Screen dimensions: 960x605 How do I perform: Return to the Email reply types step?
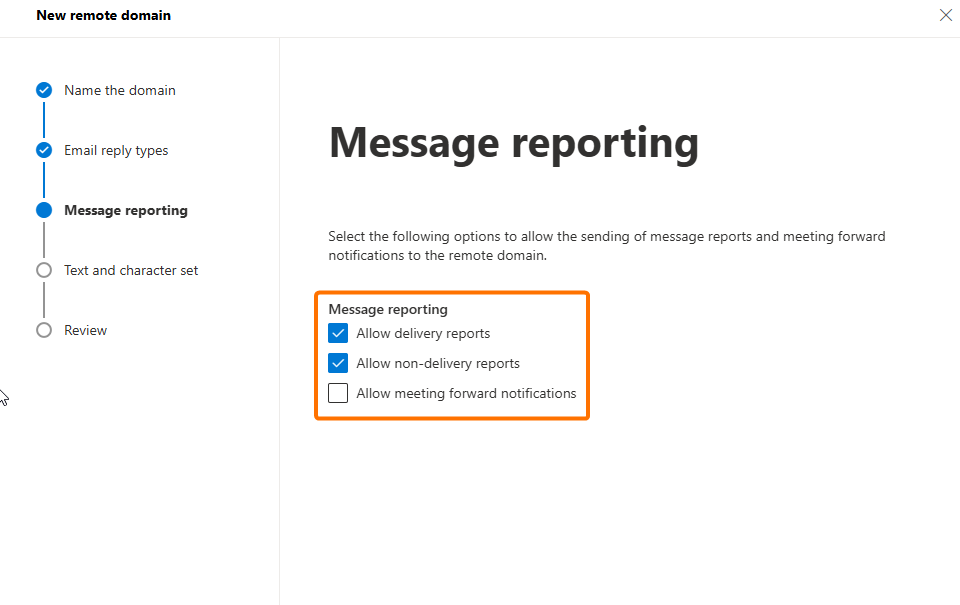(x=116, y=150)
